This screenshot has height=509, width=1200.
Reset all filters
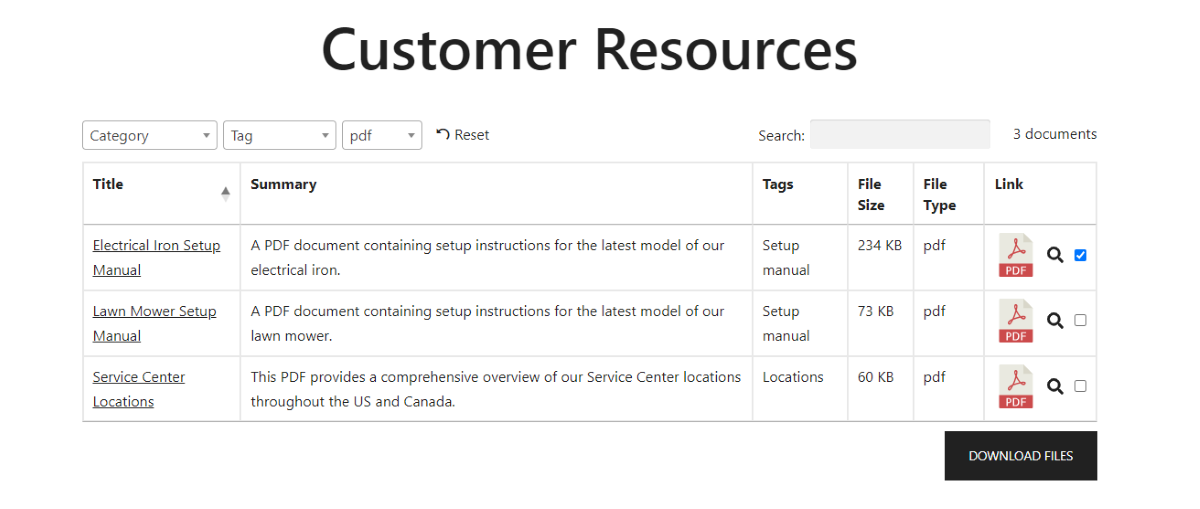pos(463,135)
